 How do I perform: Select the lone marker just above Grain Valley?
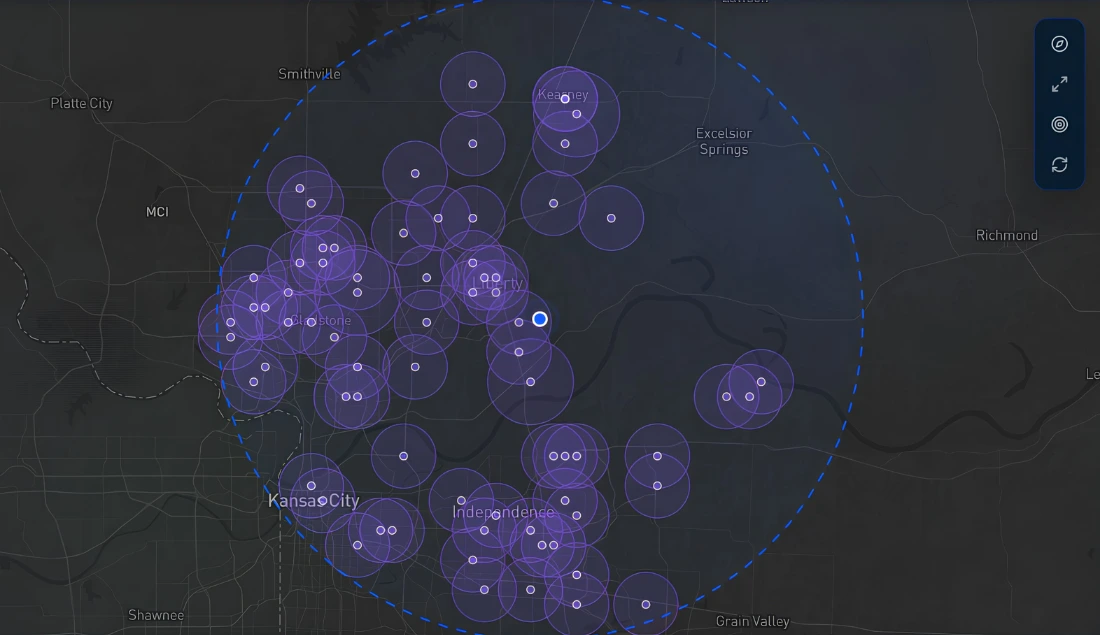click(645, 605)
